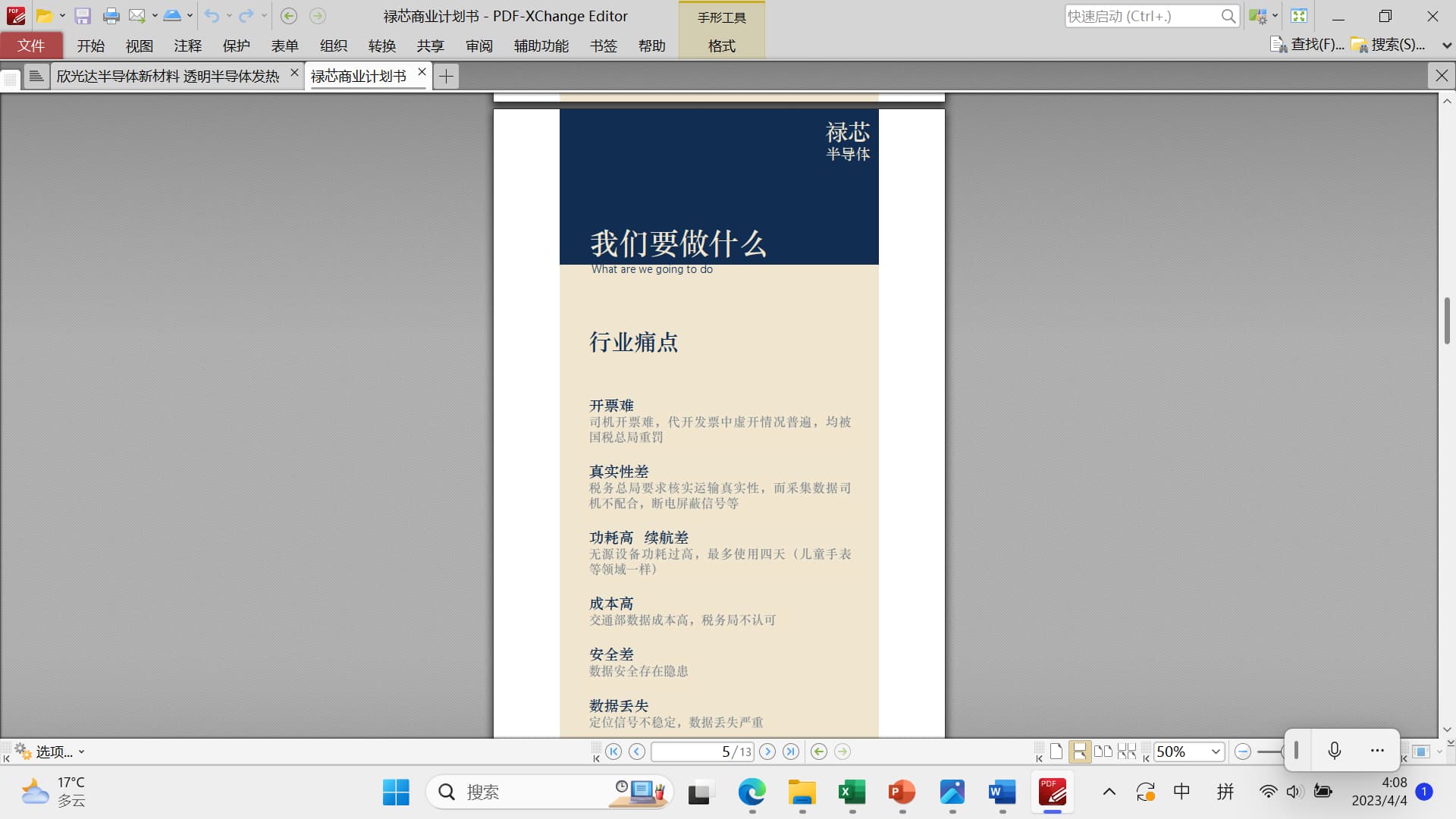Click the Save icon in quick toolbar
Screen dimensions: 1456x819
(83, 16)
